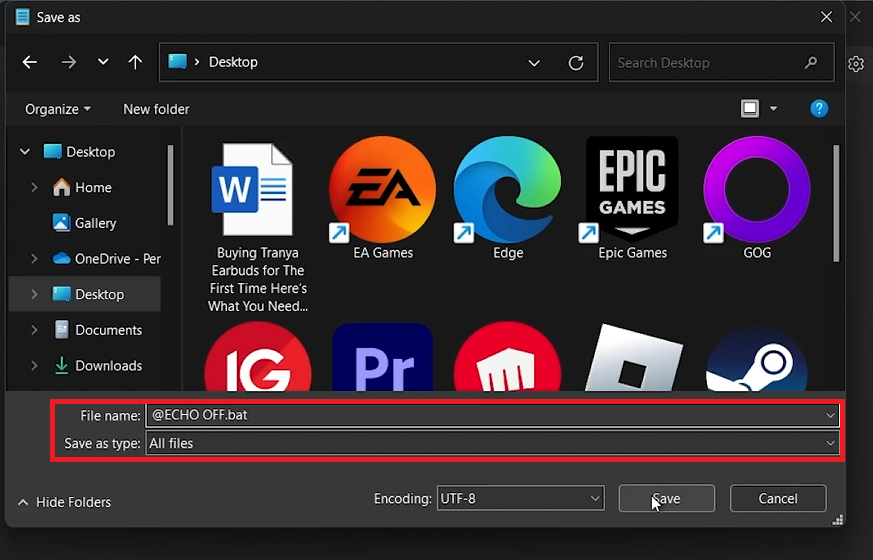This screenshot has height=560, width=873.
Task: Refresh the Desktop folder view
Action: [x=576, y=62]
